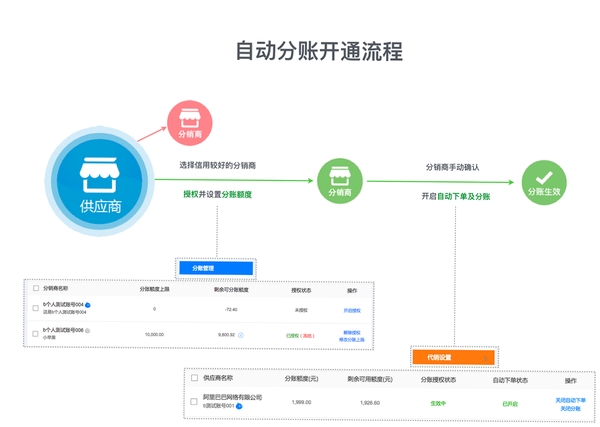Viewport: 600px width, 427px height.
Task: Click the 开启自动下单及分账 caption
Action: click(456, 196)
